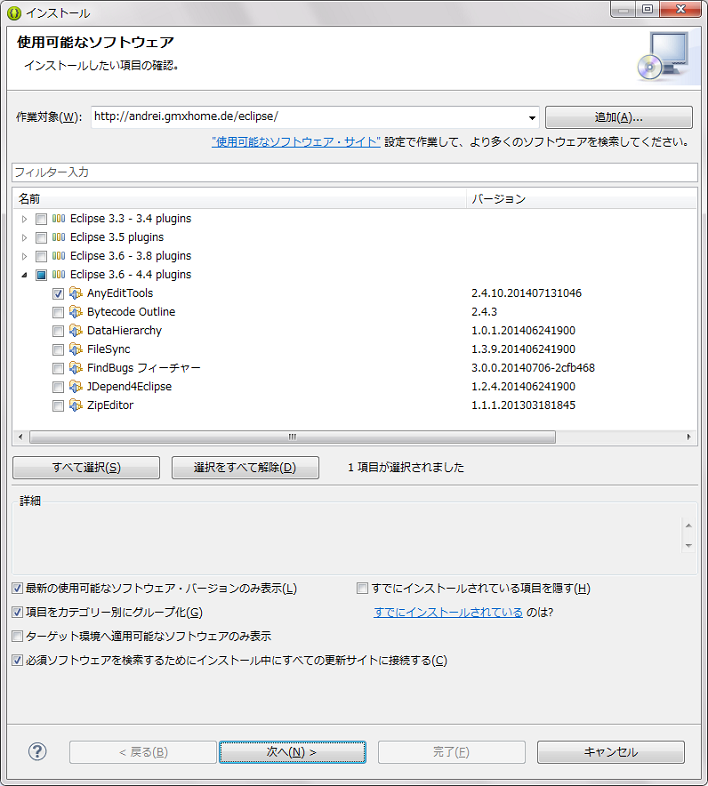Click the バージョン column header

[x=582, y=199]
